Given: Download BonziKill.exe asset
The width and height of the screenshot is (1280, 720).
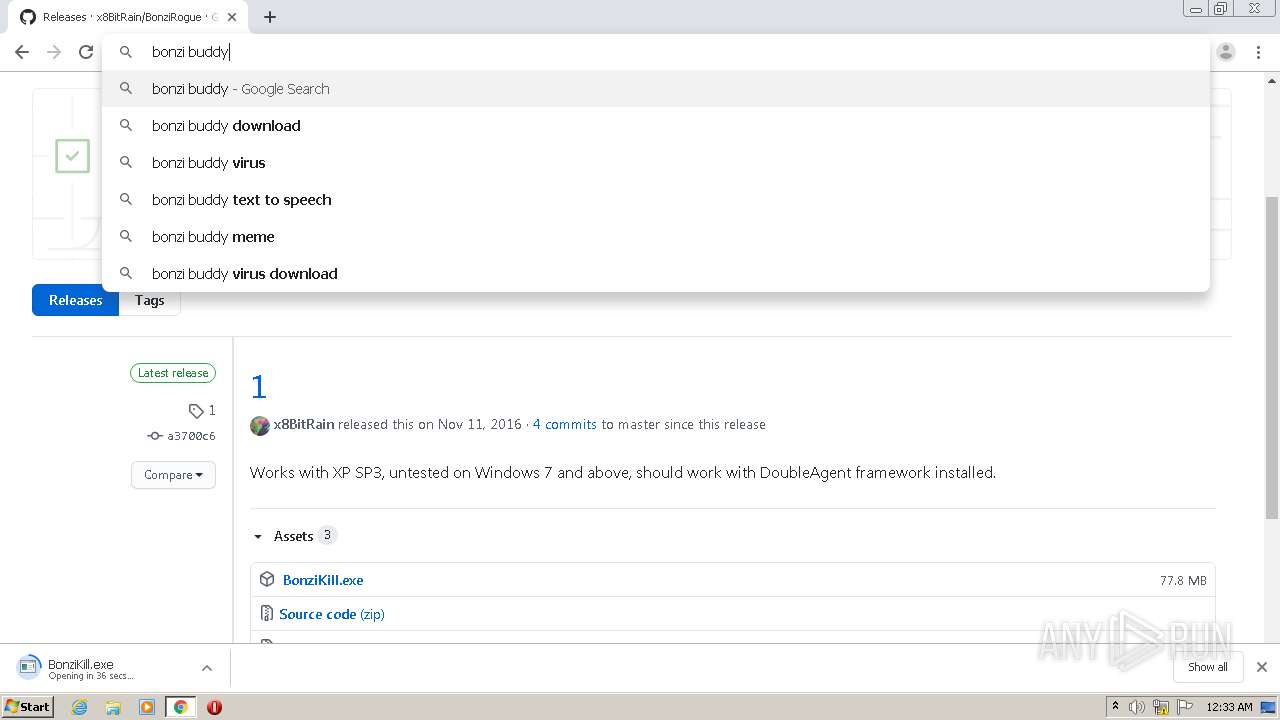Looking at the screenshot, I should point(323,580).
